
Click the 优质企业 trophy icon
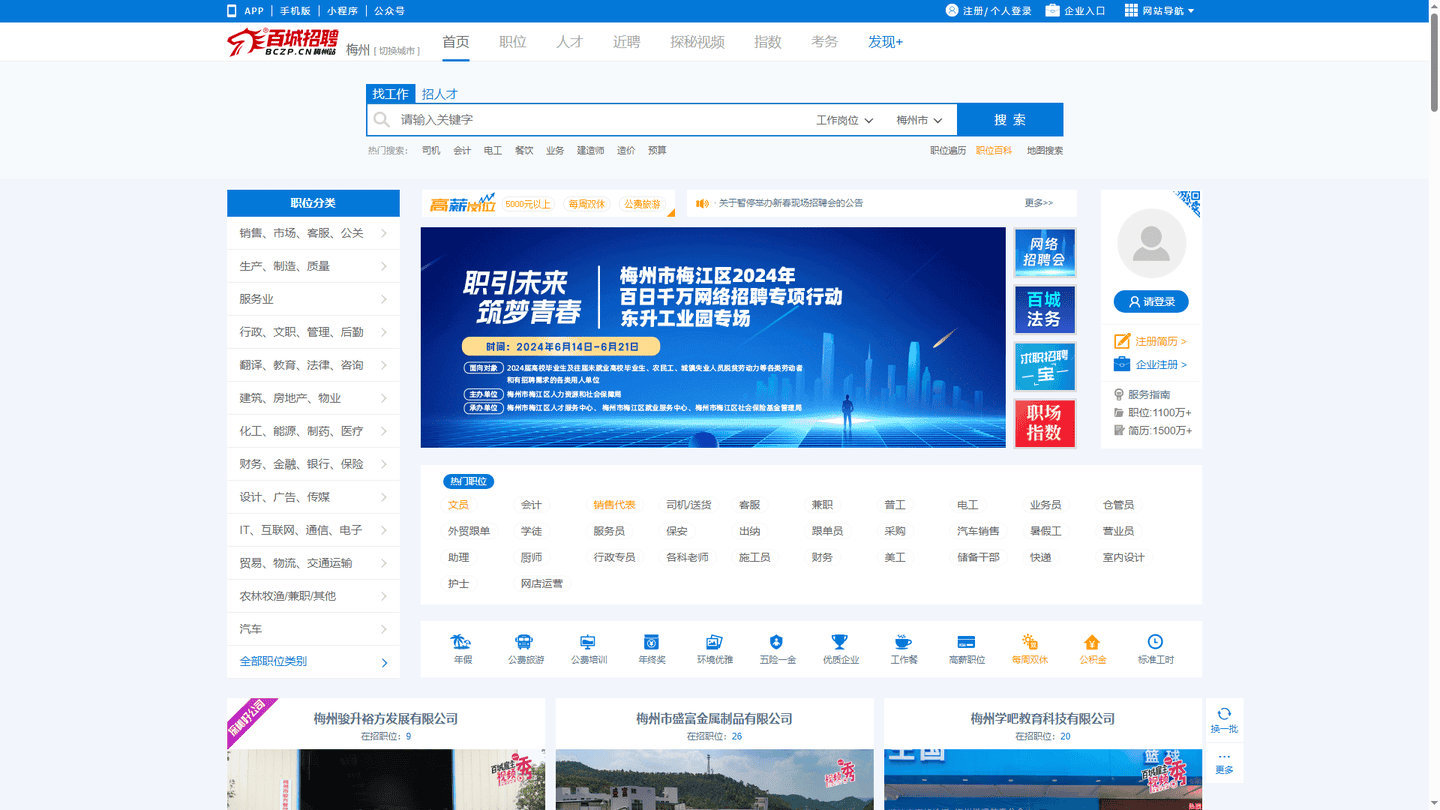(840, 642)
